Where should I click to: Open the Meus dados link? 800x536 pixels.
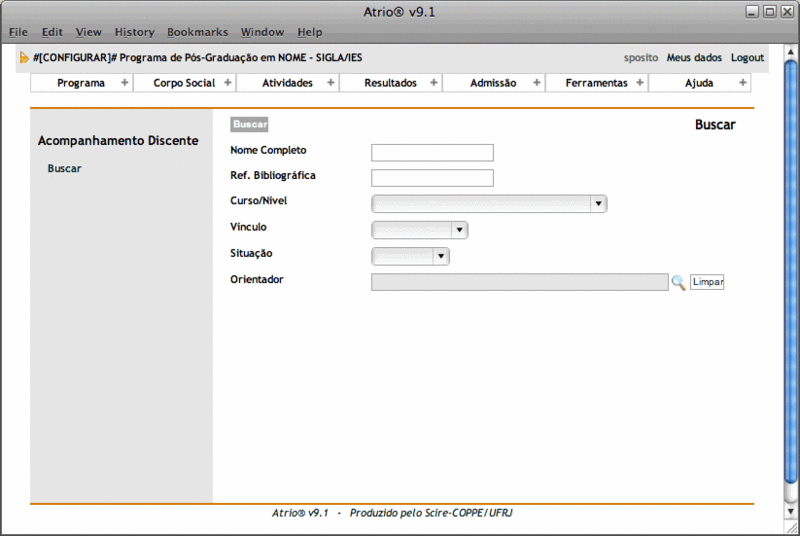click(694, 58)
